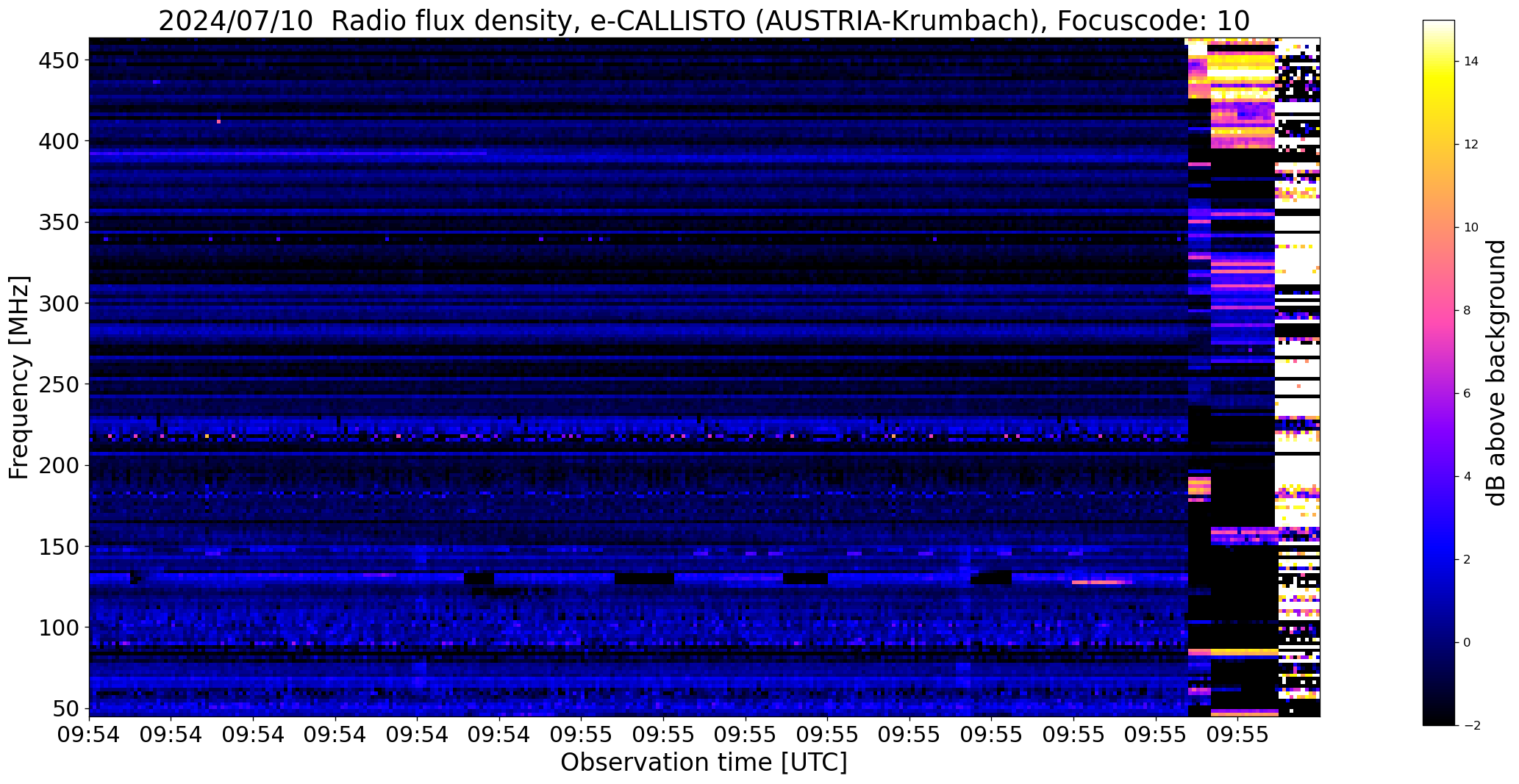Click the 'dB above background' colorbar label
Viewport: 1519px width, 784px height.
tap(1496, 373)
